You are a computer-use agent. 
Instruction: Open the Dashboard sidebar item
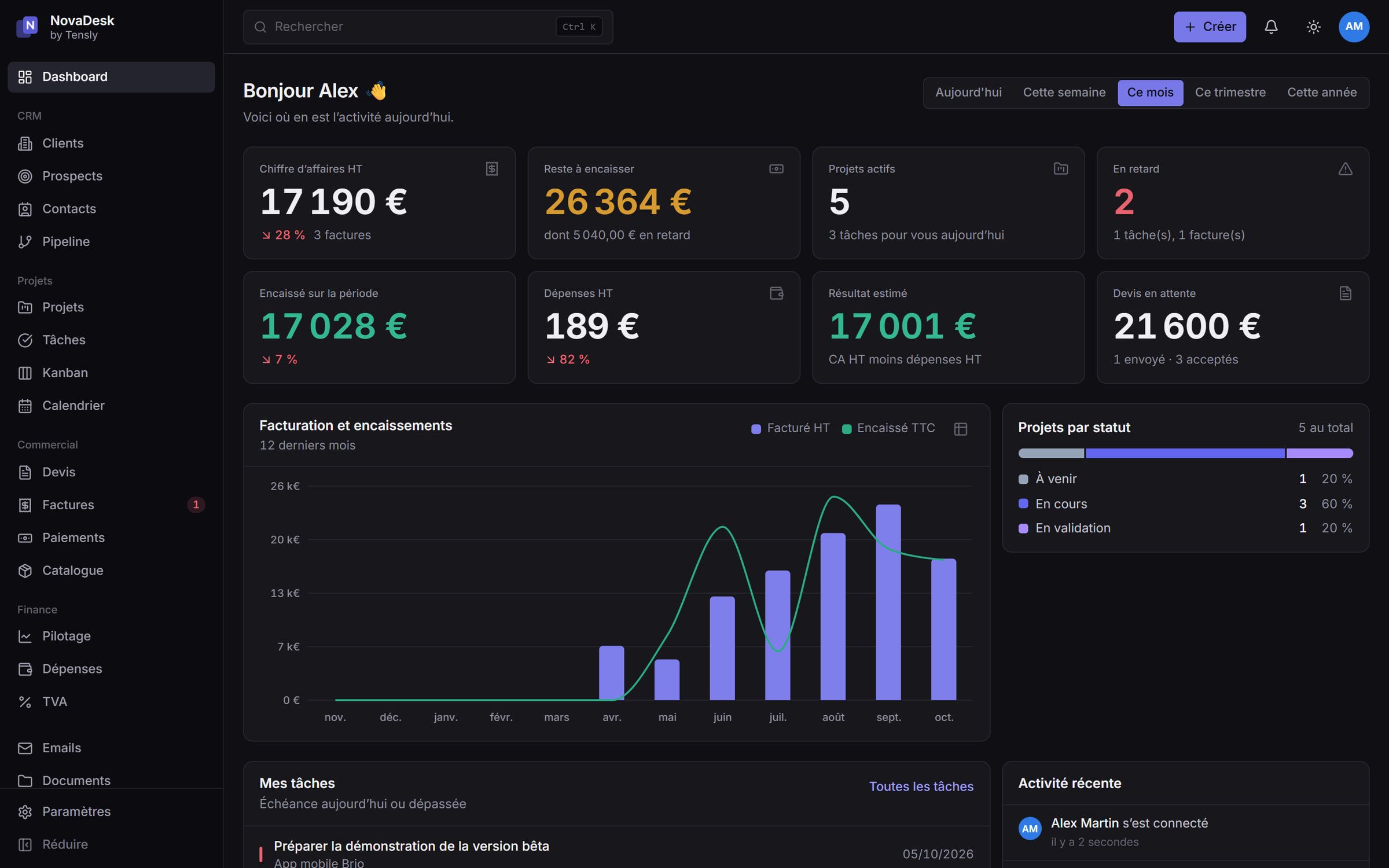(x=111, y=77)
